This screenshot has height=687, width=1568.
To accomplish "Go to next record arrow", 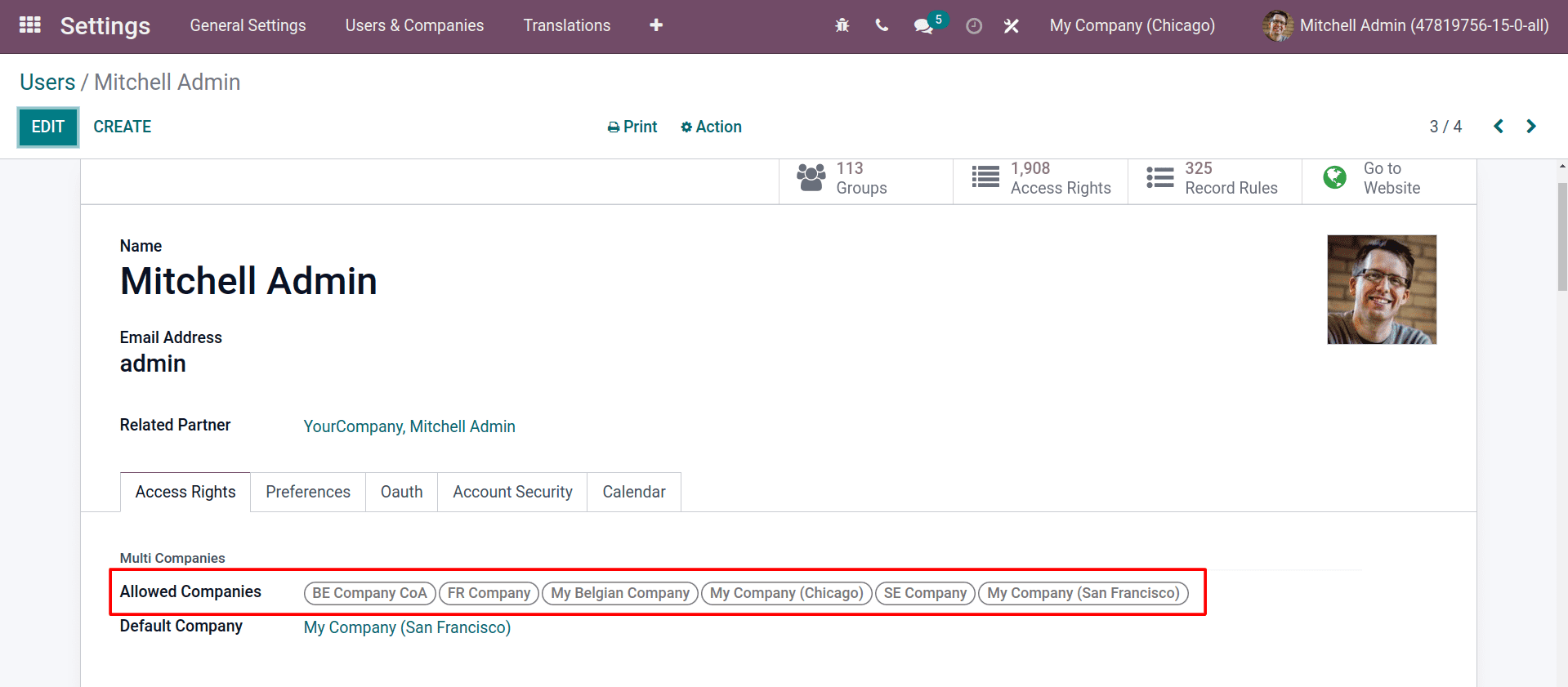I will click(x=1531, y=127).
